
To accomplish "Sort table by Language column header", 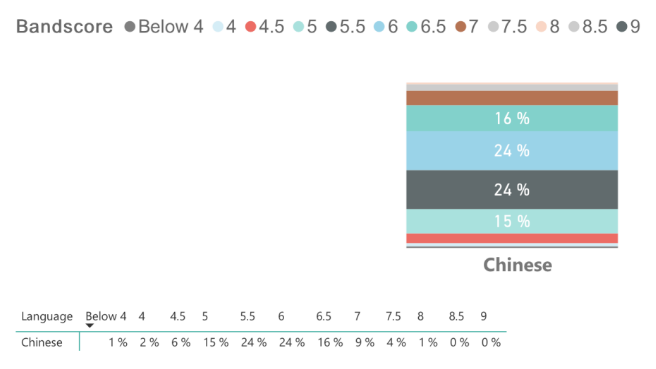I will [47, 316].
